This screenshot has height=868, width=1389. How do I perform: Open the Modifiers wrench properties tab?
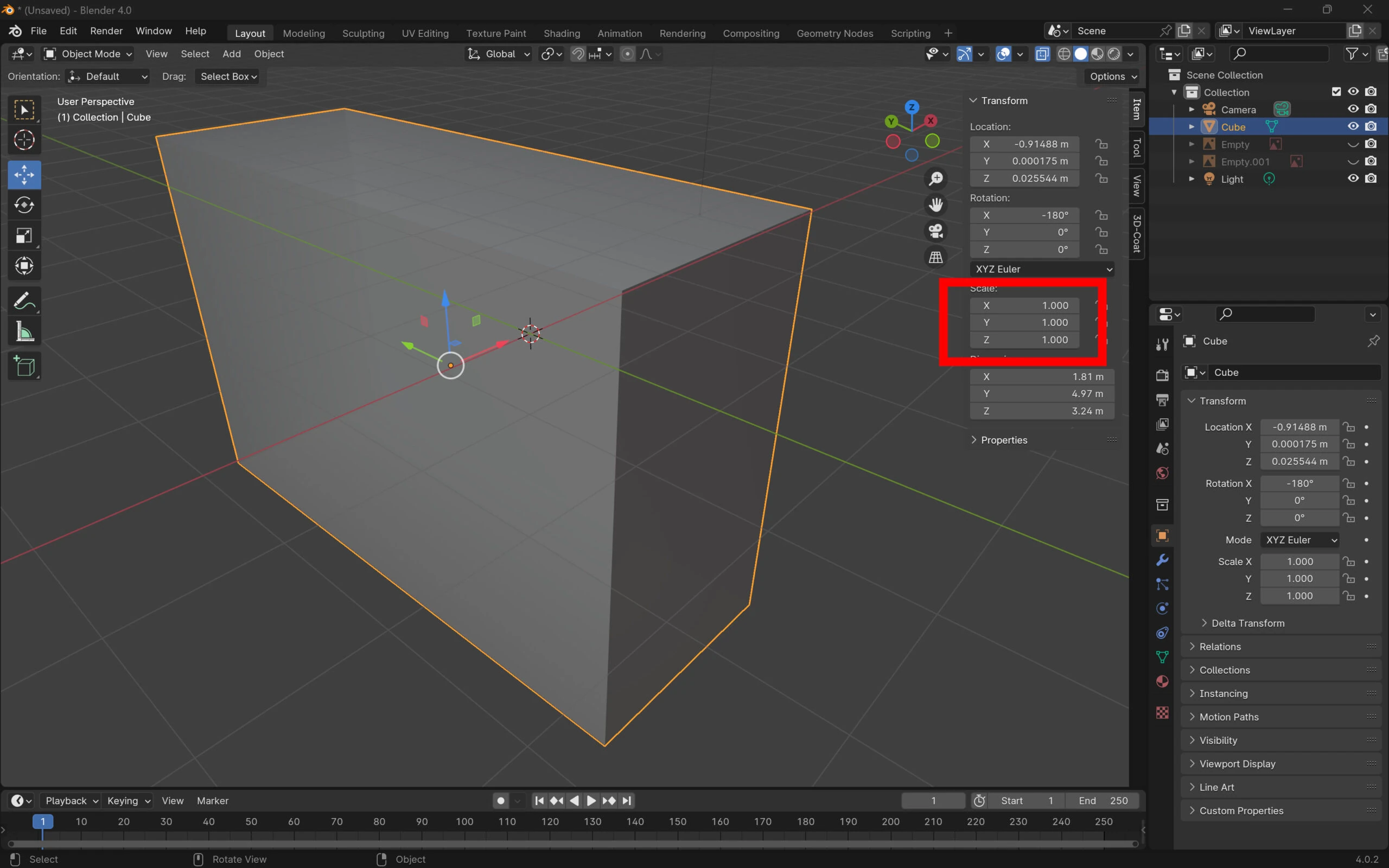click(1162, 560)
